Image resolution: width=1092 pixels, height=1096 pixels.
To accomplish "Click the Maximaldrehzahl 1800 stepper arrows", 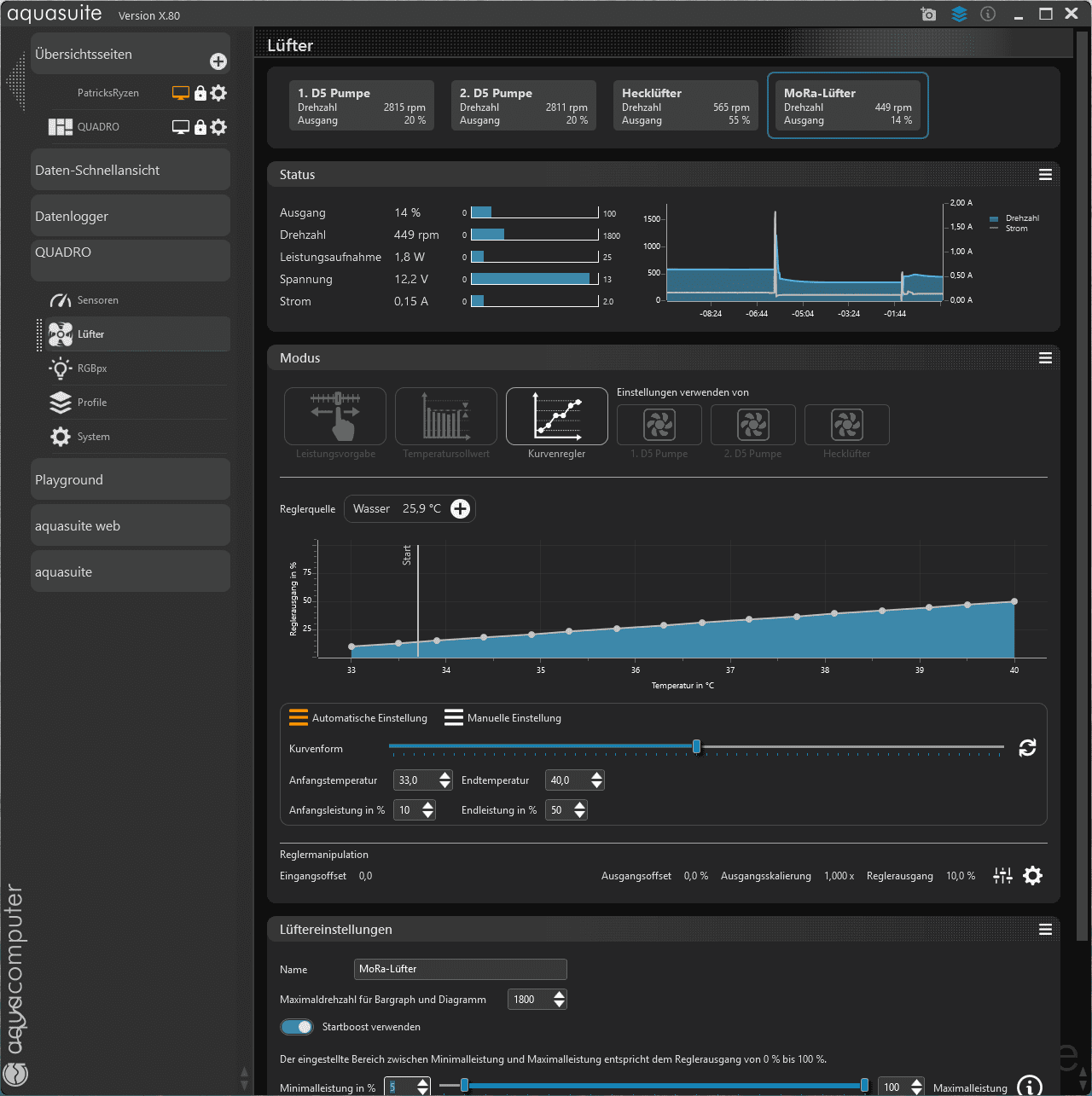I will click(560, 1000).
